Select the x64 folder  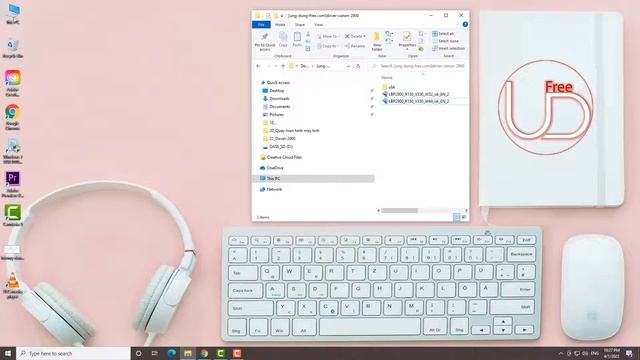click(x=389, y=87)
